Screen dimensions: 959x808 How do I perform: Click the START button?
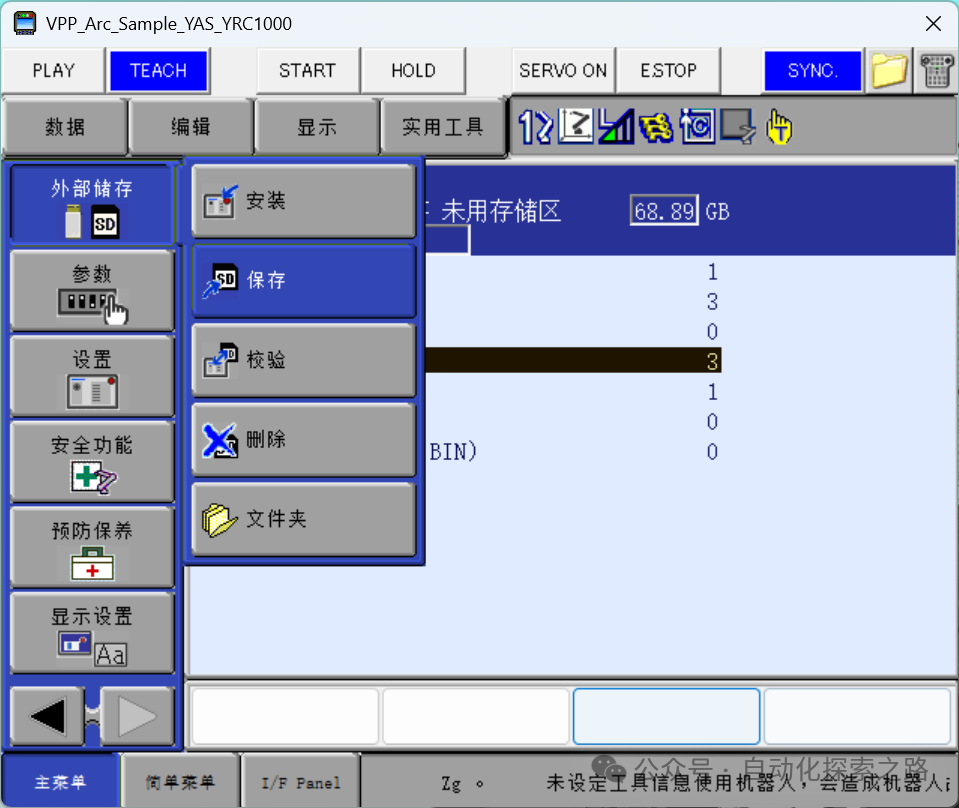tap(307, 70)
